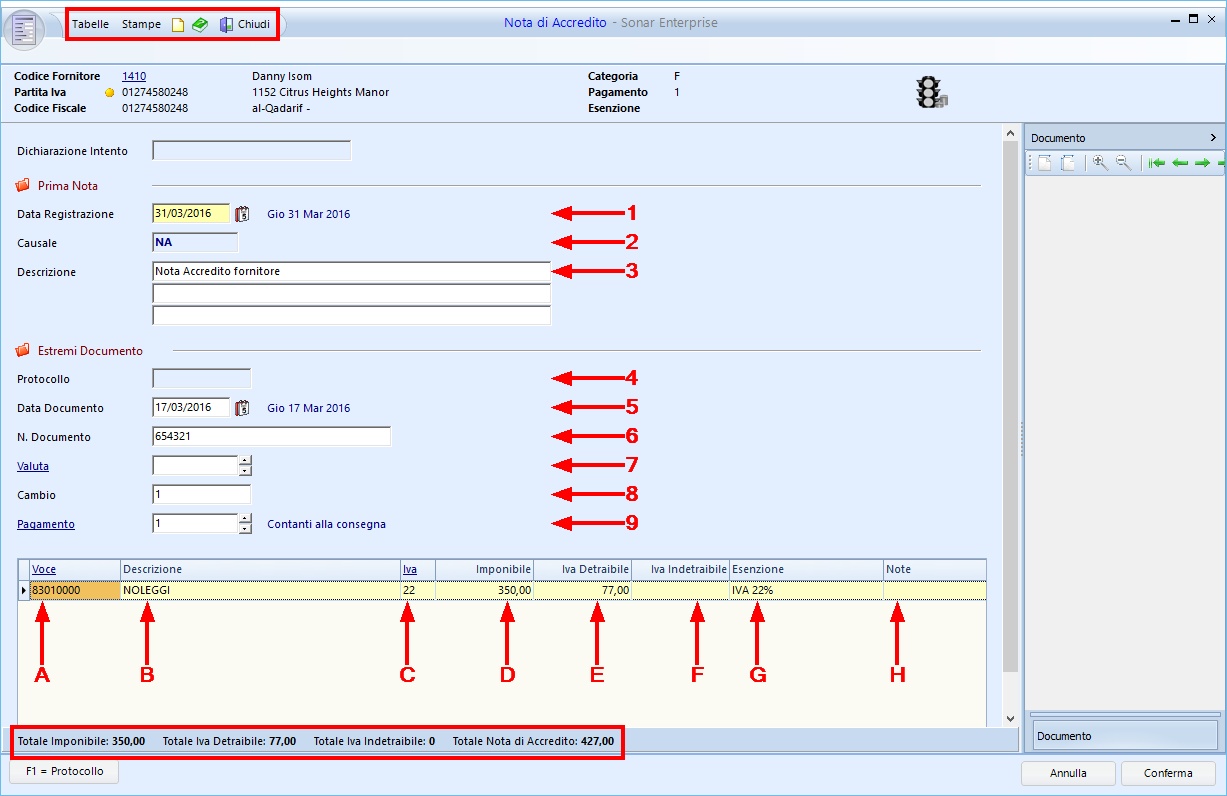
Task: Increase the Valuta spinner value
Action: (x=245, y=461)
